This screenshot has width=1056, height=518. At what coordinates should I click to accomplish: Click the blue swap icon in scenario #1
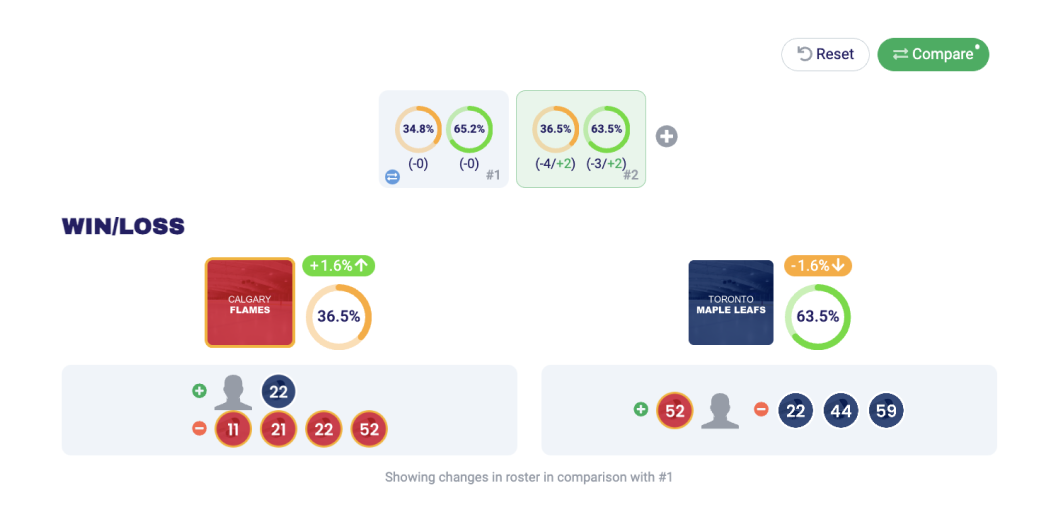392,177
